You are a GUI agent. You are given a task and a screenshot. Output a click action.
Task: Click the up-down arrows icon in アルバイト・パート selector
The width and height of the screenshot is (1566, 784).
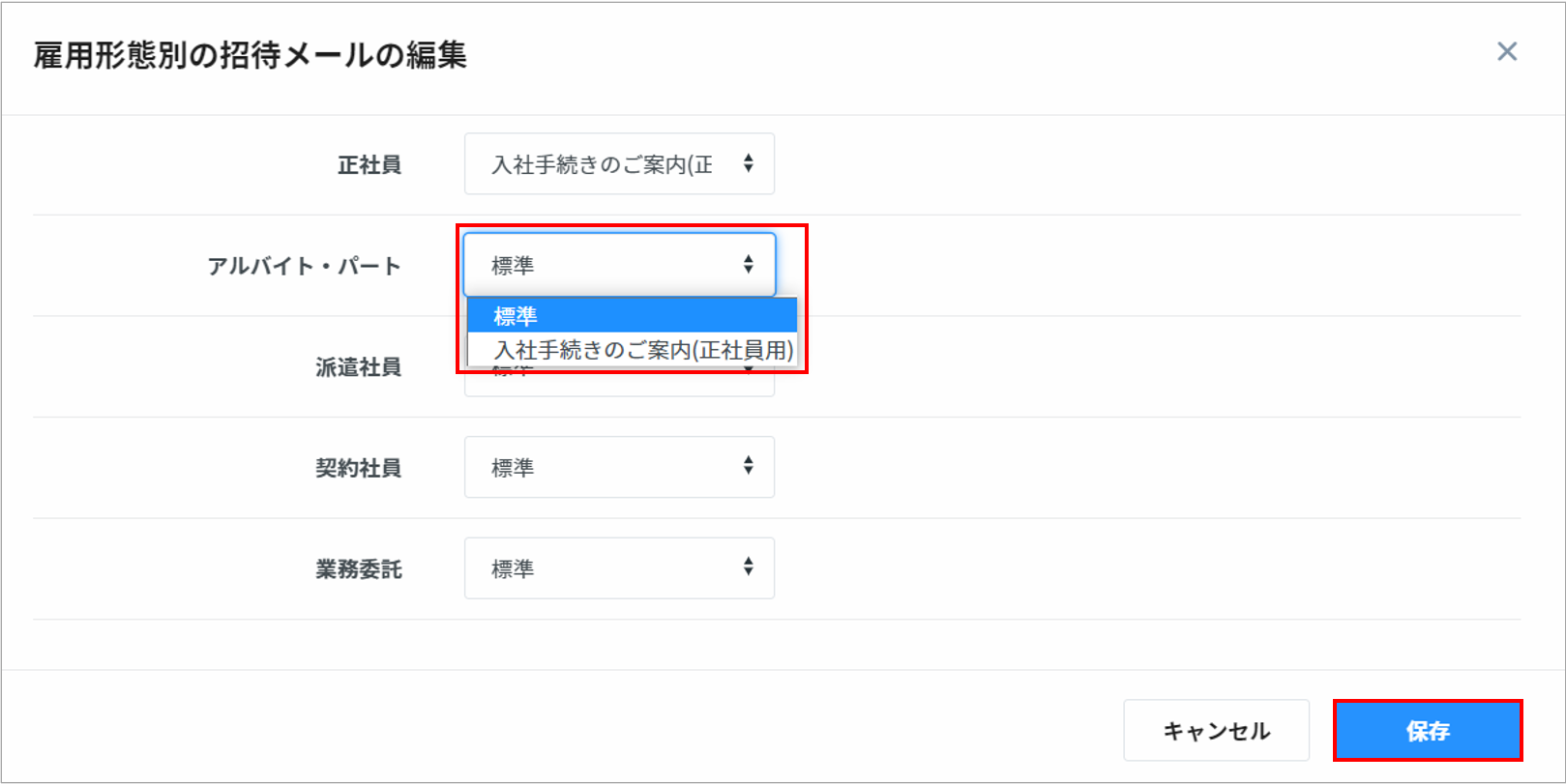[748, 264]
